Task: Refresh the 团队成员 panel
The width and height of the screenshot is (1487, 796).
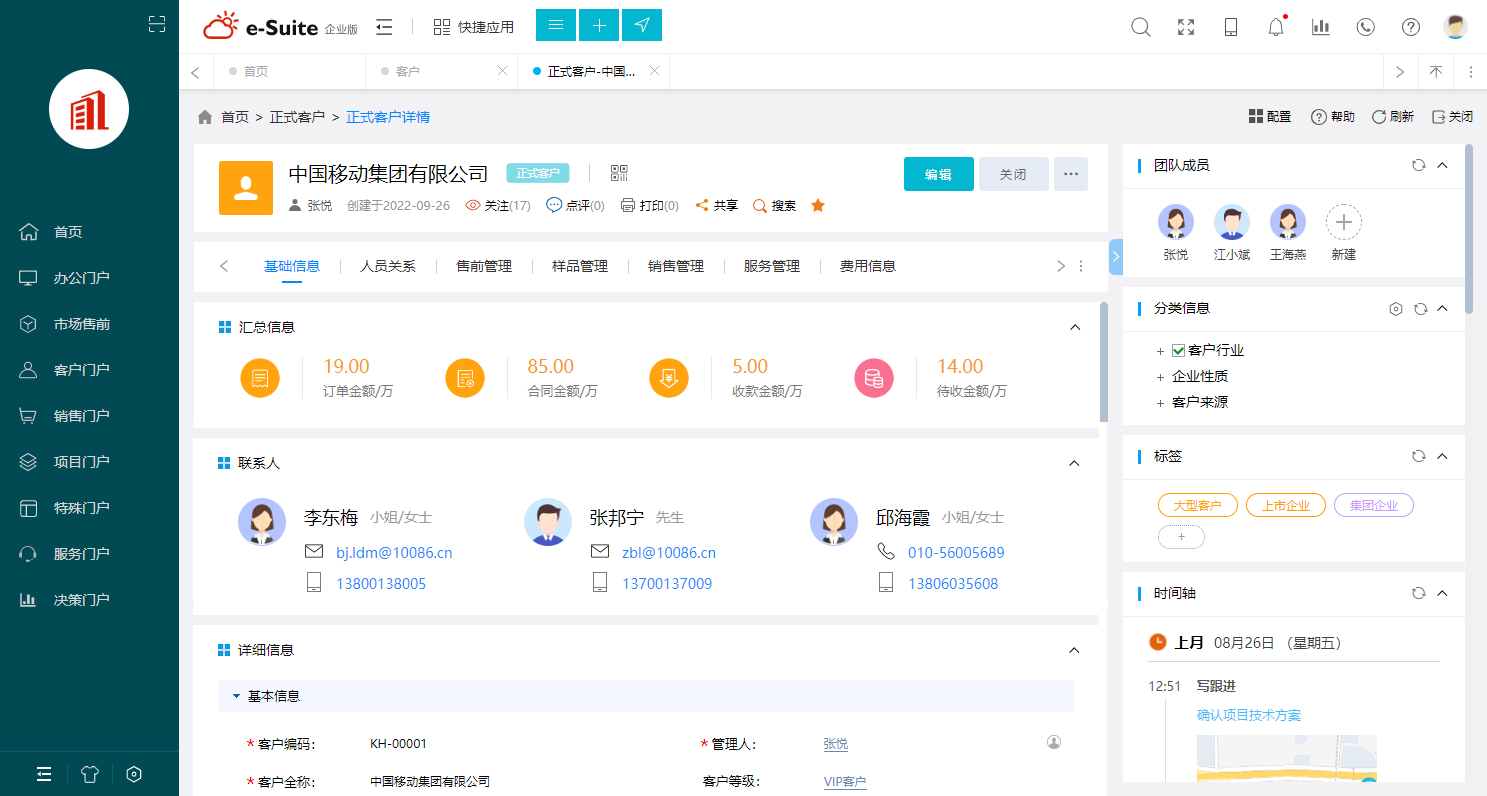Action: click(x=1418, y=165)
